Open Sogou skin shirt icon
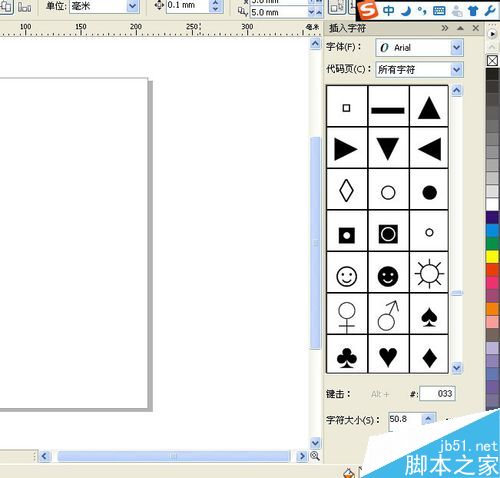Image resolution: width=500 pixels, height=478 pixels. point(473,11)
